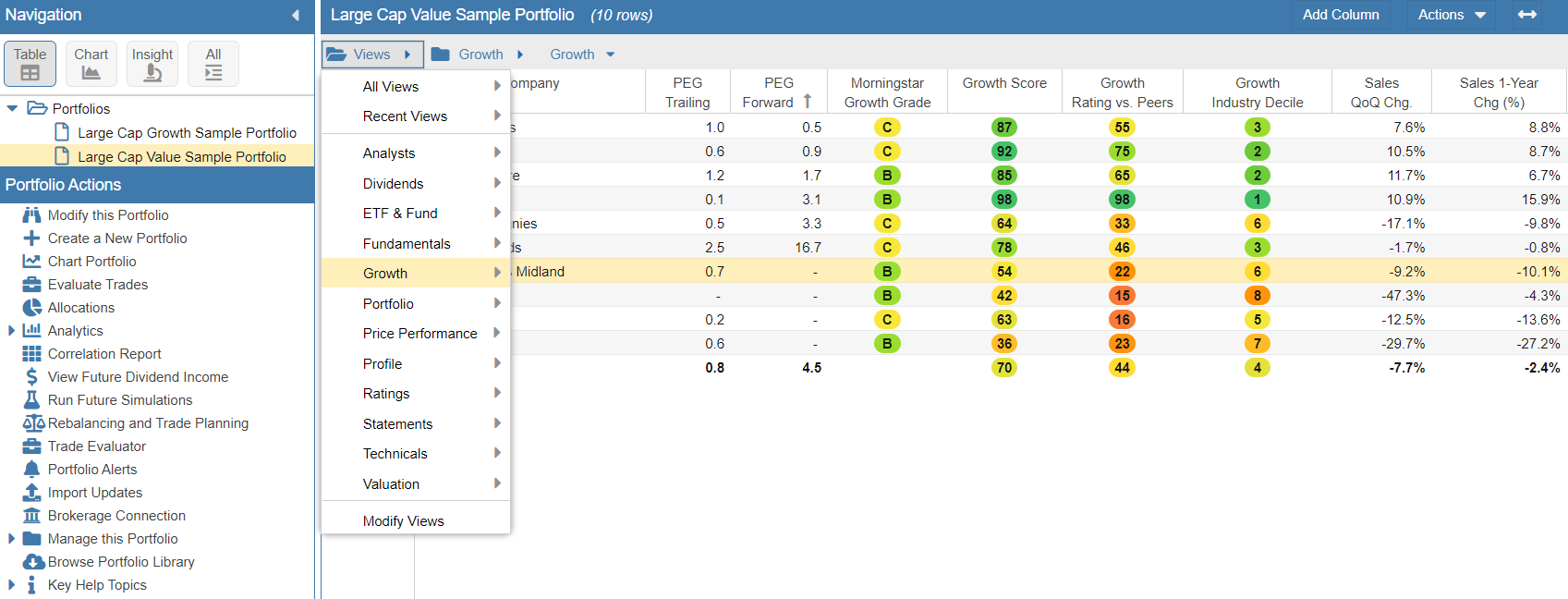
Task: Expand the Analytics tree node
Action: coord(11,331)
